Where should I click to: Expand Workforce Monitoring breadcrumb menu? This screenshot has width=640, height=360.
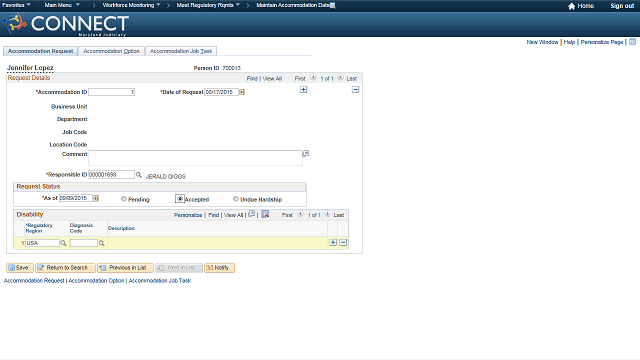[131, 5]
